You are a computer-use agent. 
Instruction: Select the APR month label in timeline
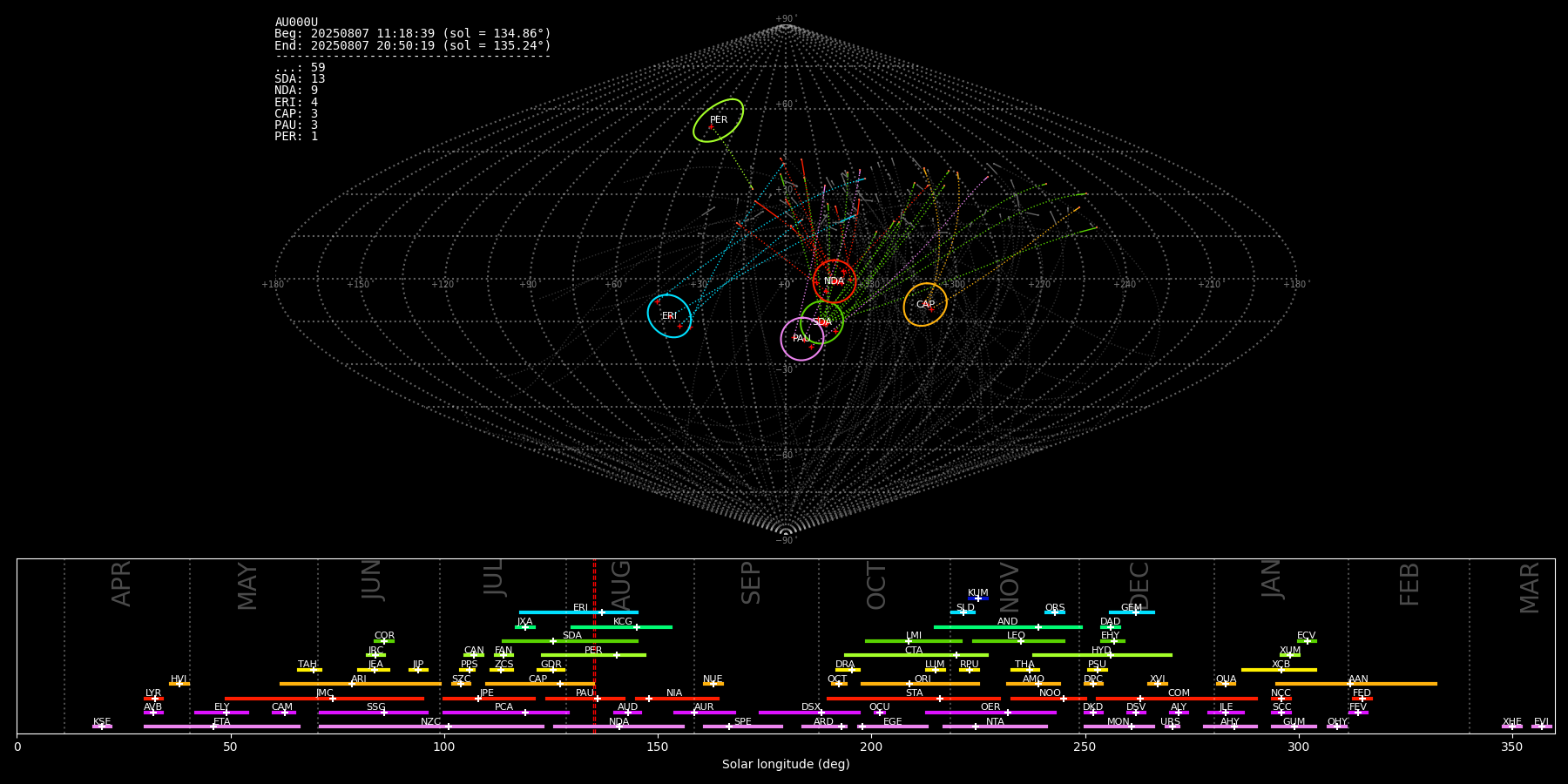pyautogui.click(x=121, y=584)
